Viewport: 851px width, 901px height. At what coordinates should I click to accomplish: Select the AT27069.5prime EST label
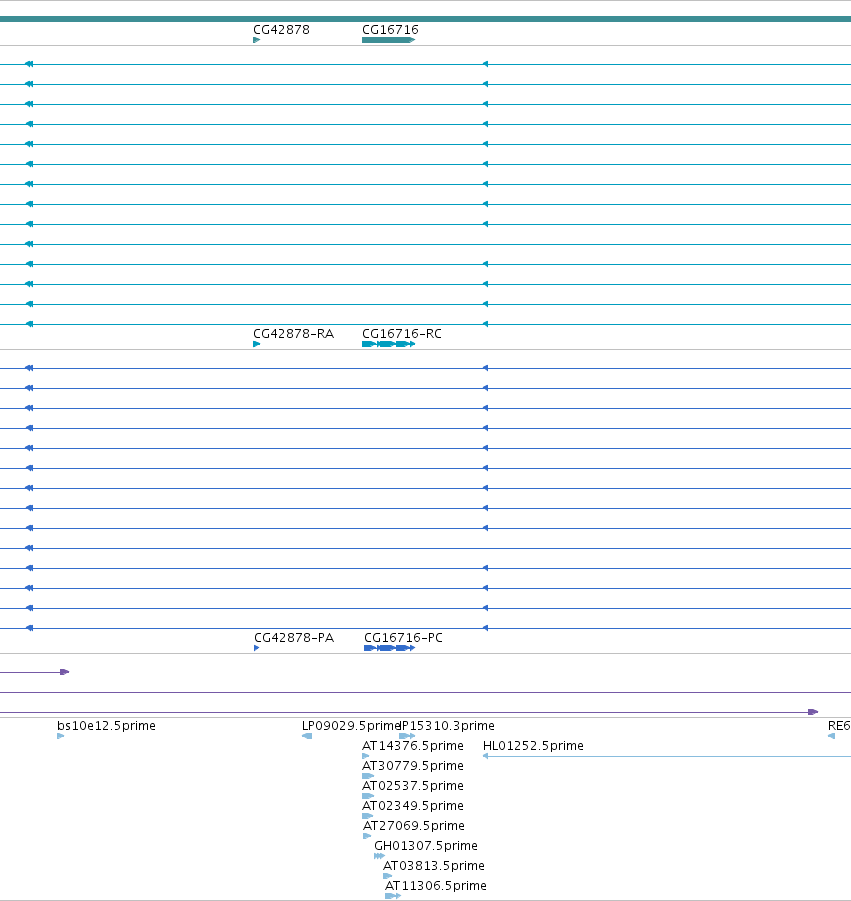pyautogui.click(x=414, y=826)
